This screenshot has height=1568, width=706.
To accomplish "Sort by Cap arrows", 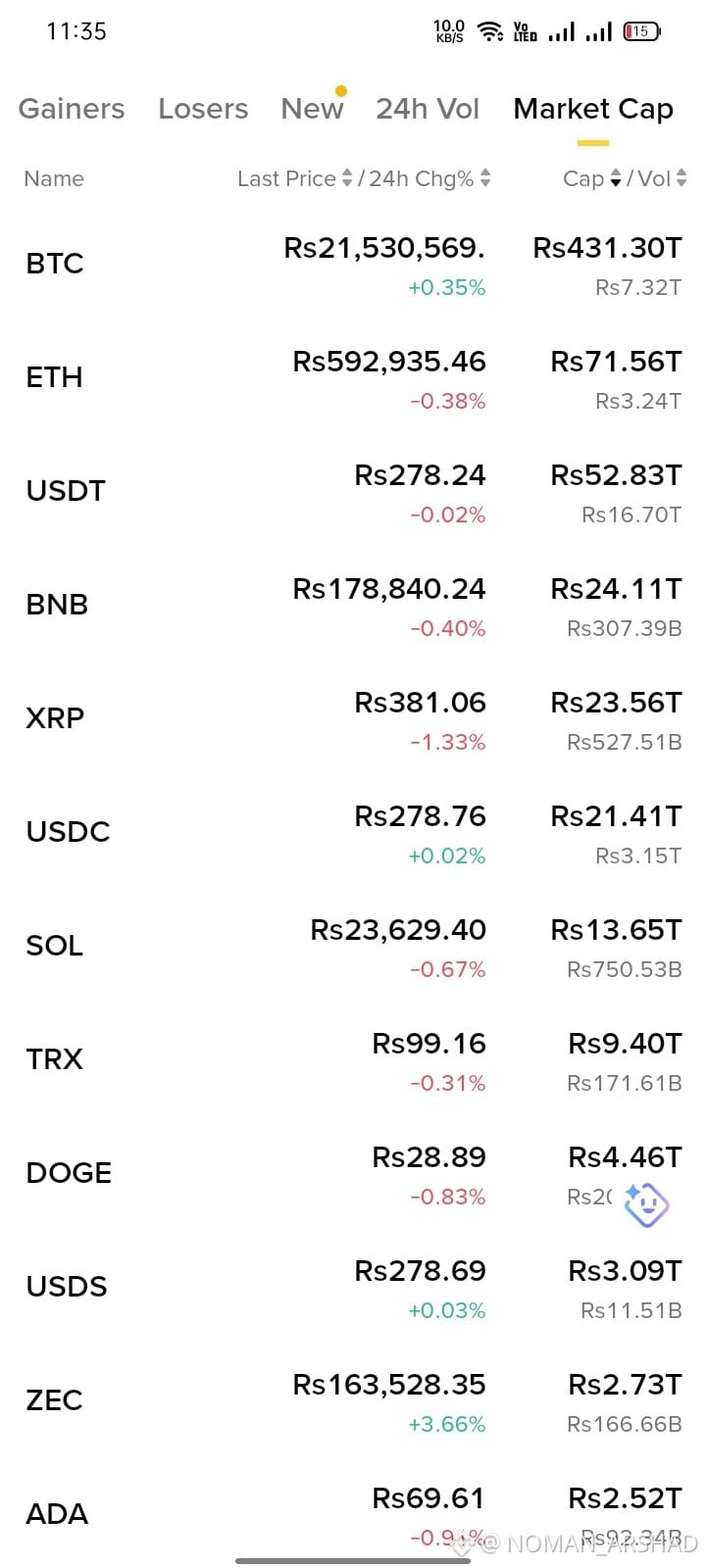I will coord(616,178).
